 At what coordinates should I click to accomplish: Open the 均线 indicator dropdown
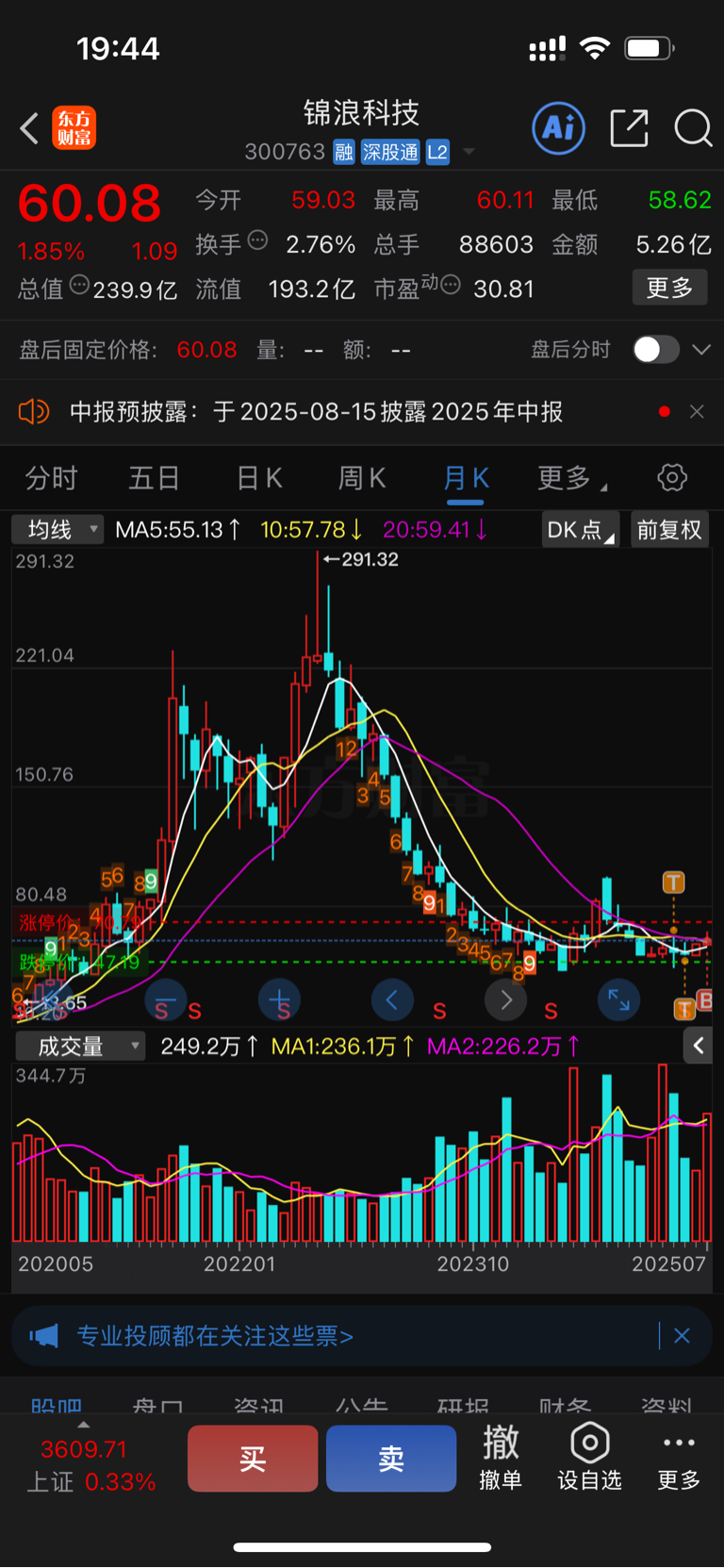58,530
